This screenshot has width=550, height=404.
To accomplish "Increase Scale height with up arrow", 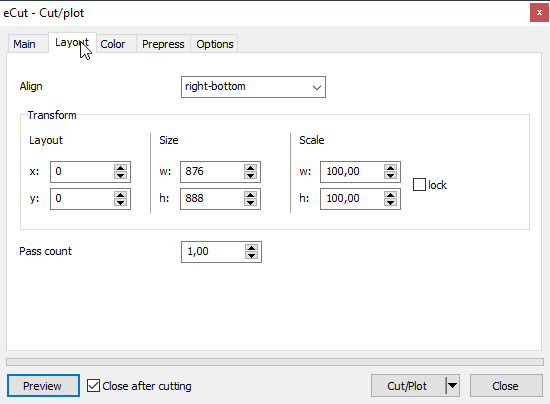I will (390, 195).
